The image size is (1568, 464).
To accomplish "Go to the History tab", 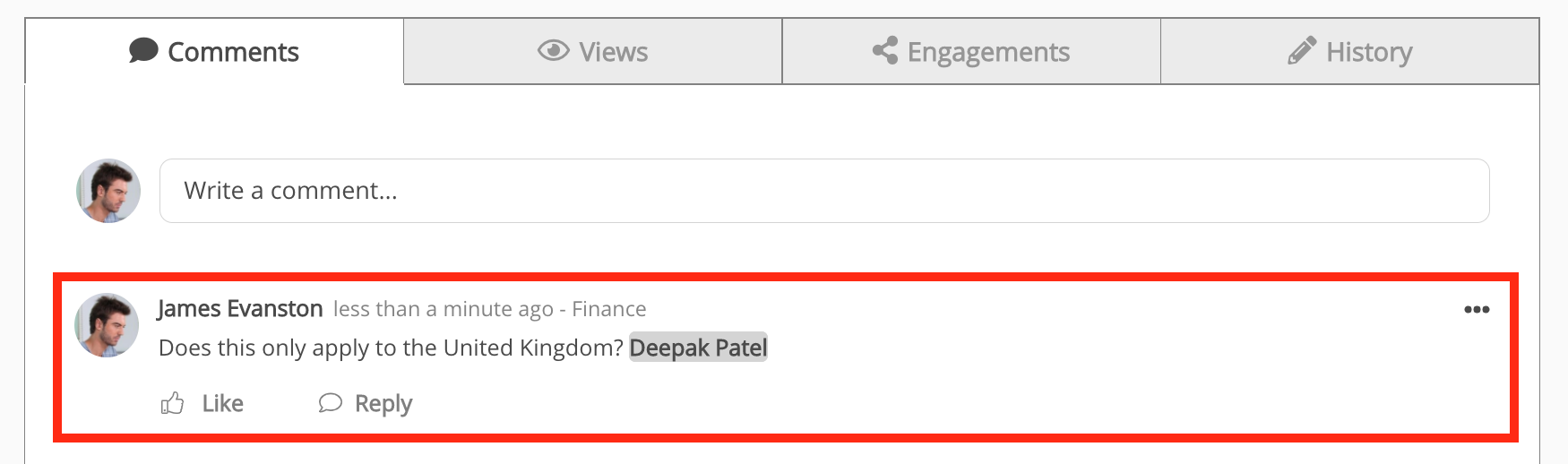I will click(1368, 52).
